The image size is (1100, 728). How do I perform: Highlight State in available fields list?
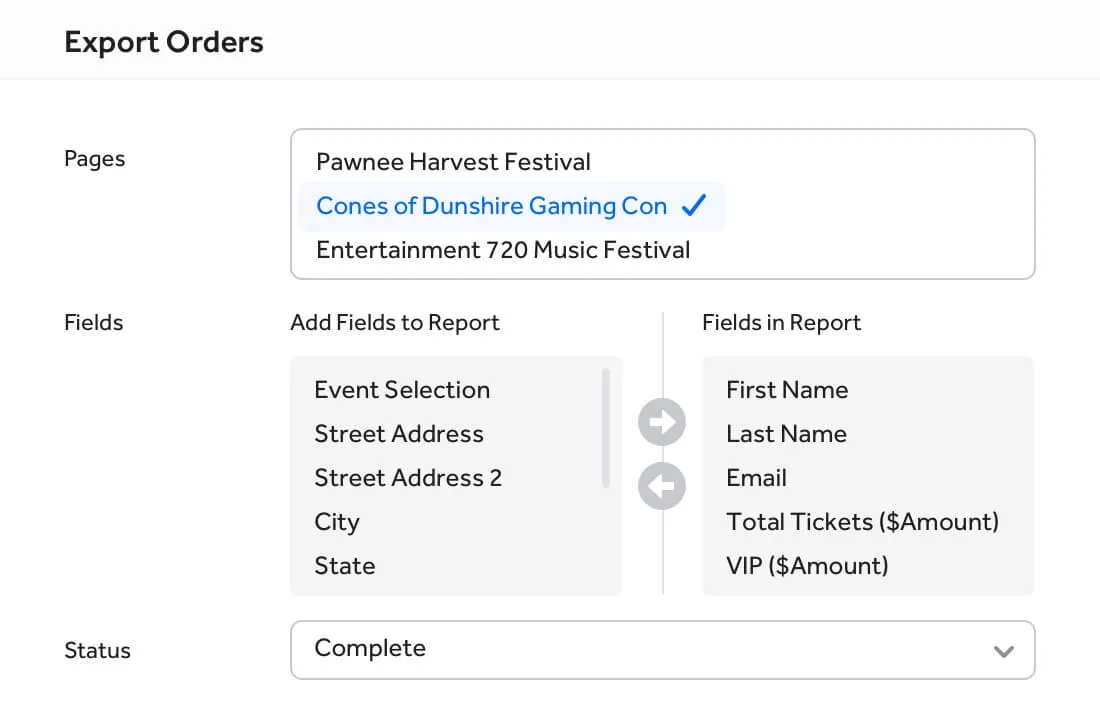[x=345, y=566]
